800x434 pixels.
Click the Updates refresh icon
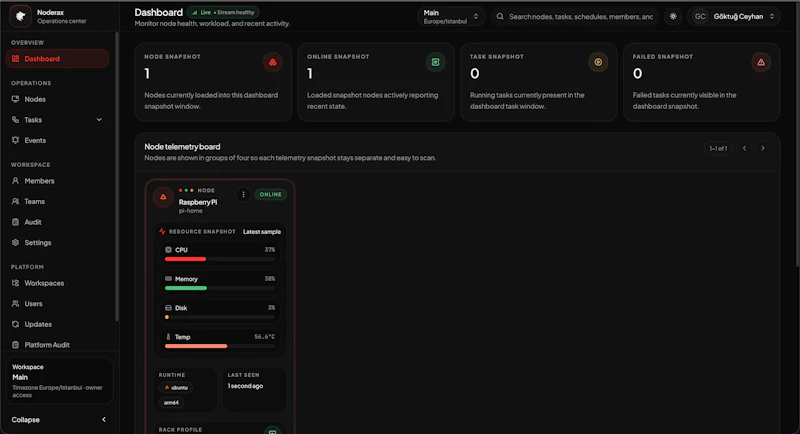click(x=15, y=324)
